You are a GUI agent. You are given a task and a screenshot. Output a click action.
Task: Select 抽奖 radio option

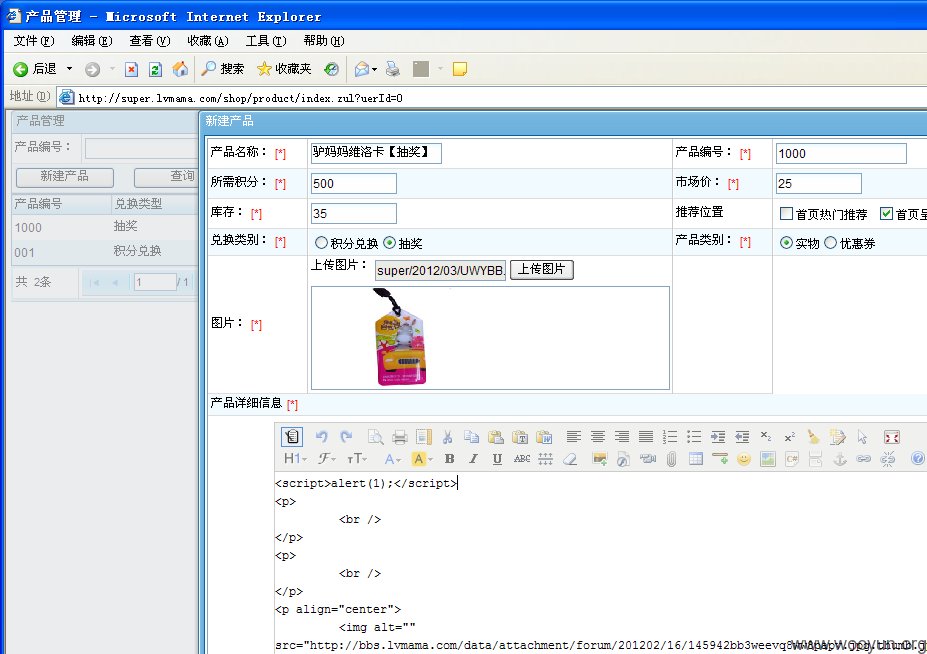coord(390,242)
